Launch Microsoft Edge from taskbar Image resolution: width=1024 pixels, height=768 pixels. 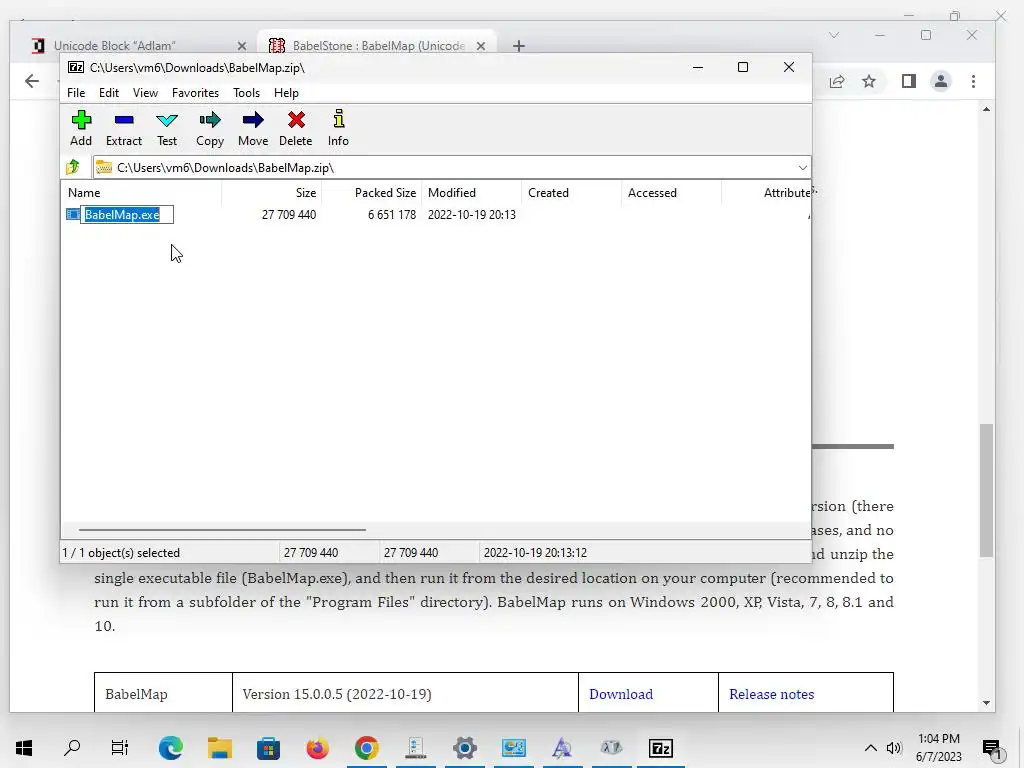[x=170, y=748]
